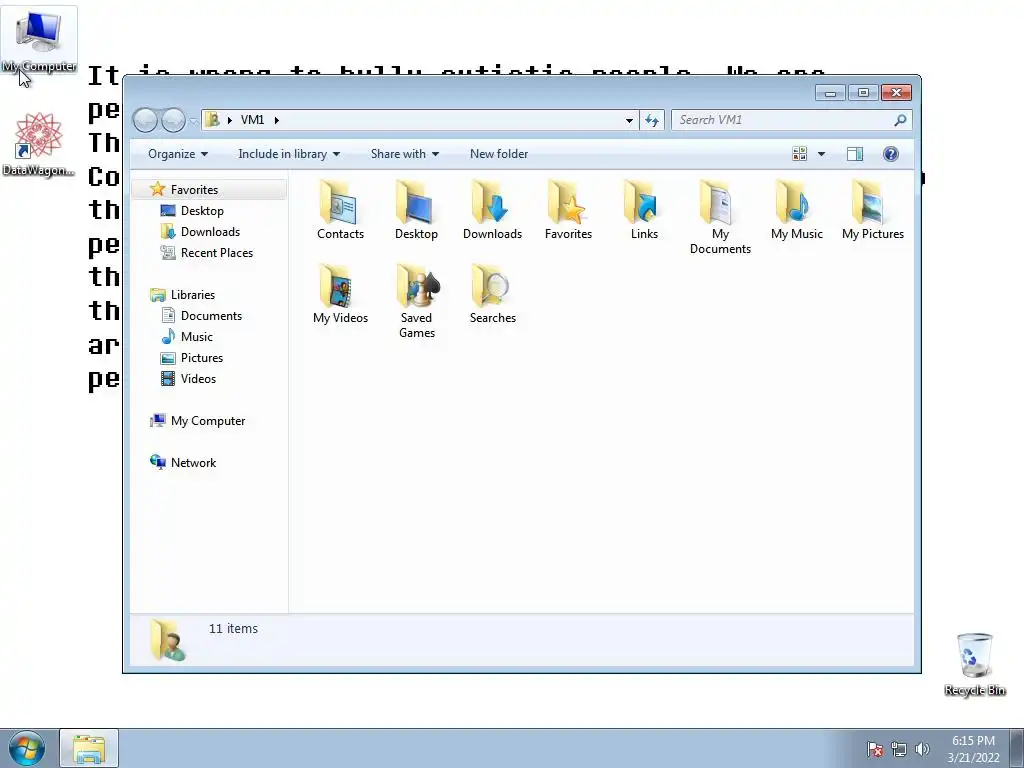1024x768 pixels.
Task: Click the Change your view icon
Action: click(799, 154)
